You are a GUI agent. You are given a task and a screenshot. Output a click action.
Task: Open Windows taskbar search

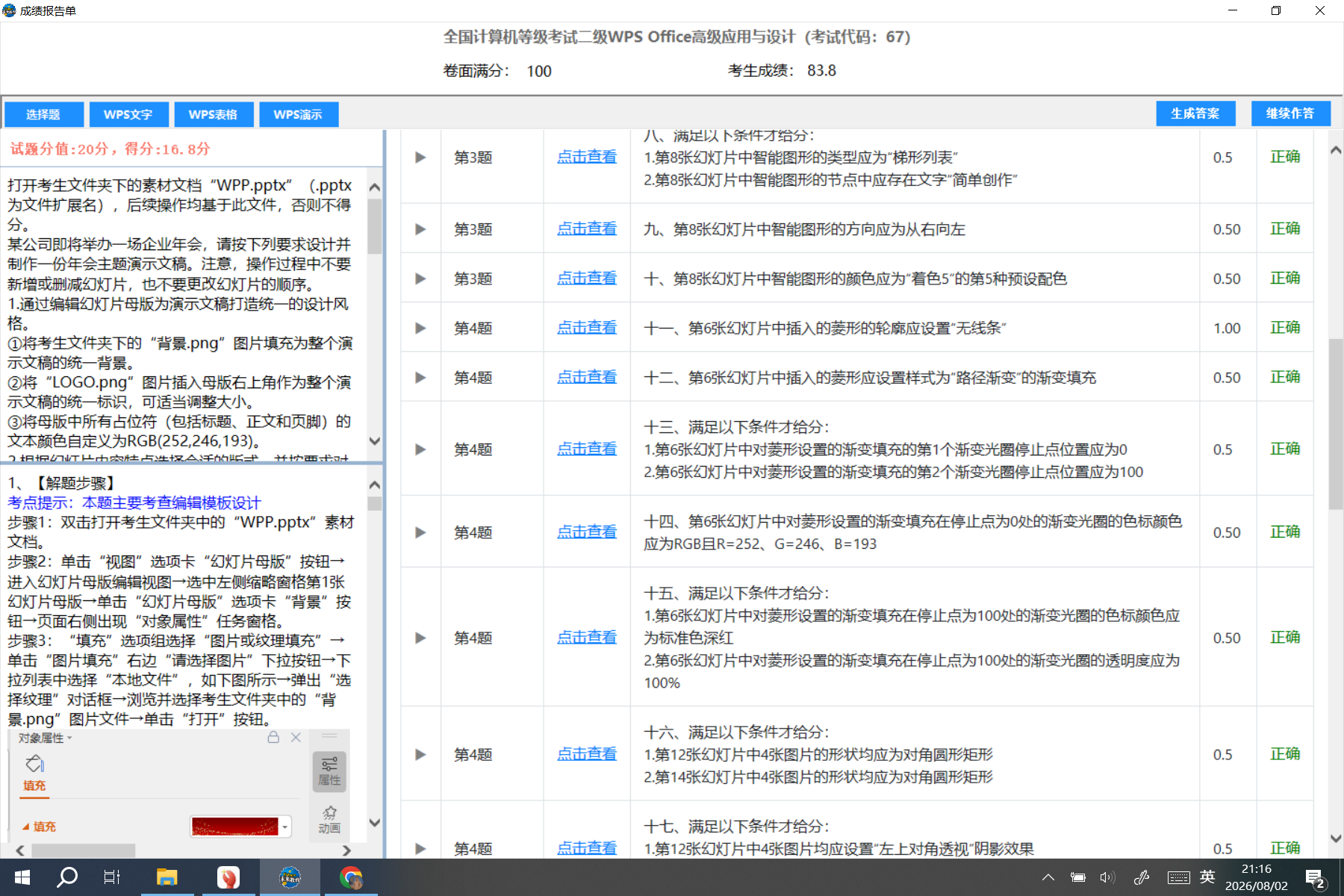pos(67,877)
